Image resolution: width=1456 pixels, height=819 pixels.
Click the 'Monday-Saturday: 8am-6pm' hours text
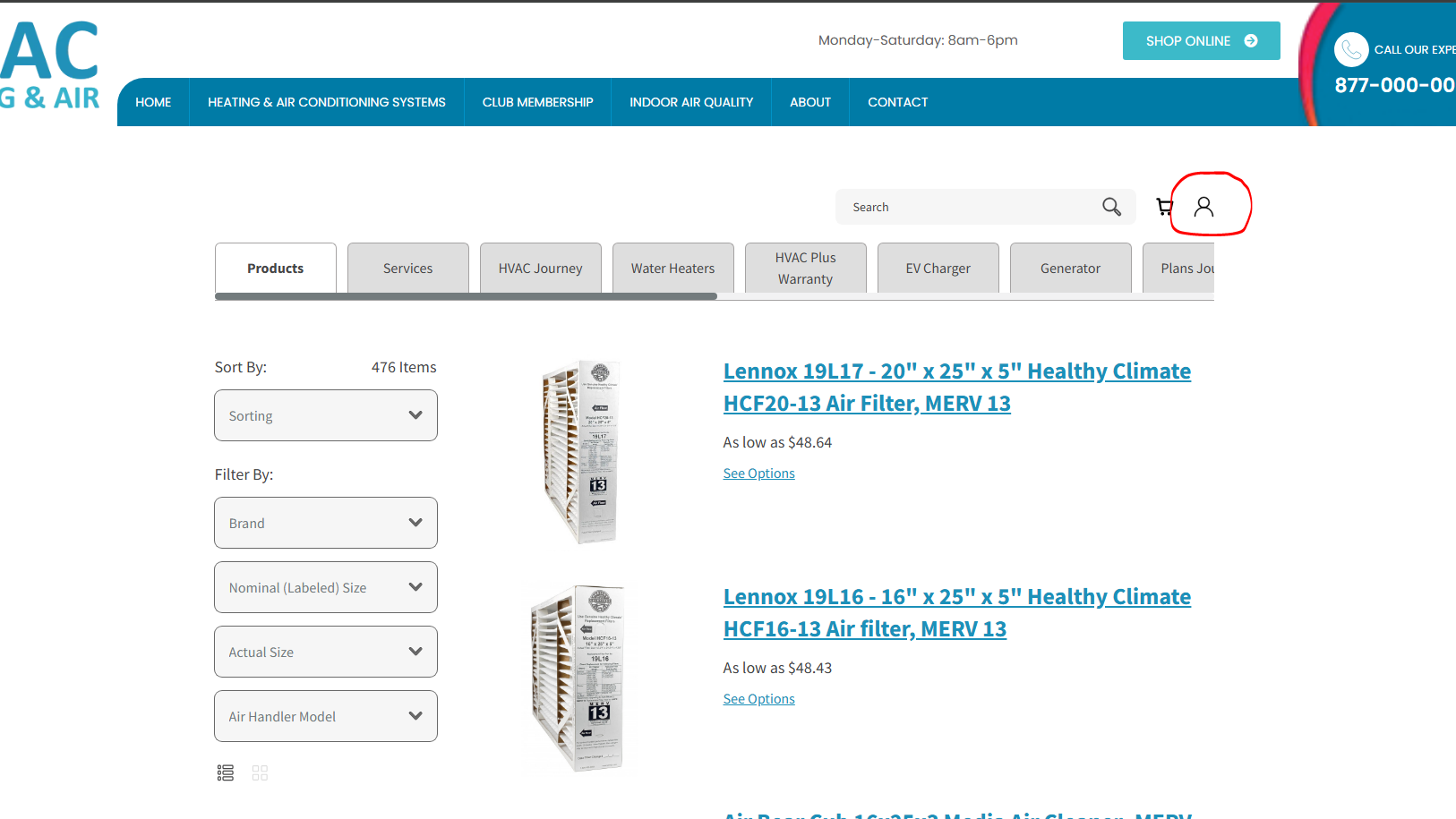[918, 40]
